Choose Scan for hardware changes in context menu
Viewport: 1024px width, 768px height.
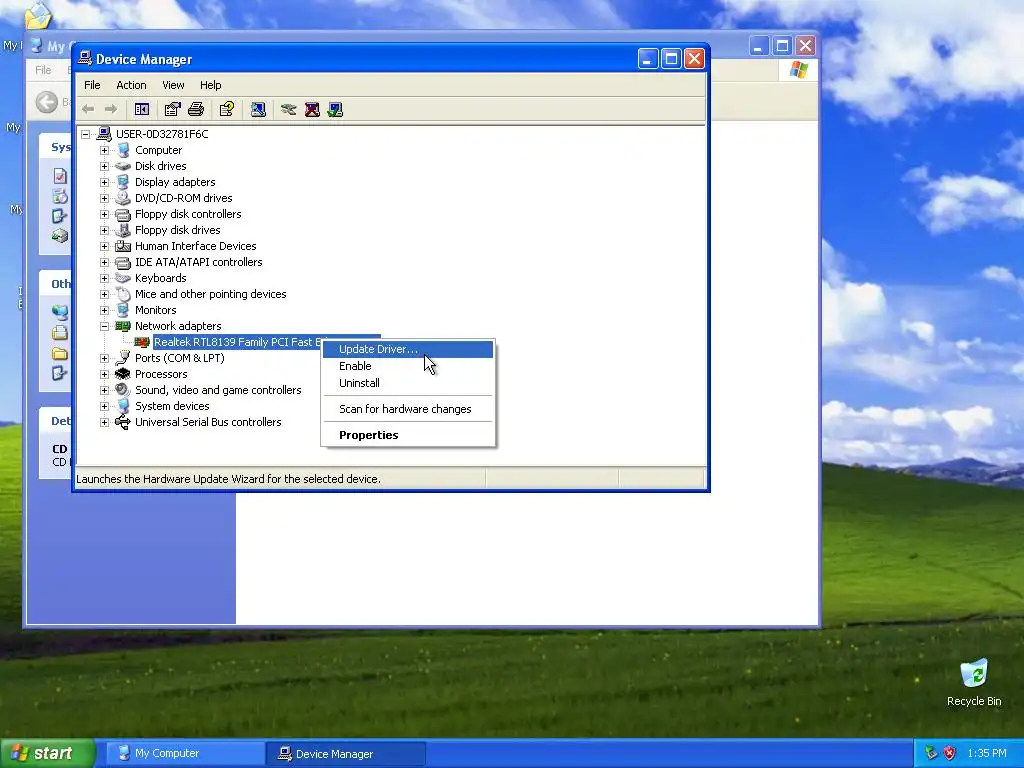tap(408, 409)
